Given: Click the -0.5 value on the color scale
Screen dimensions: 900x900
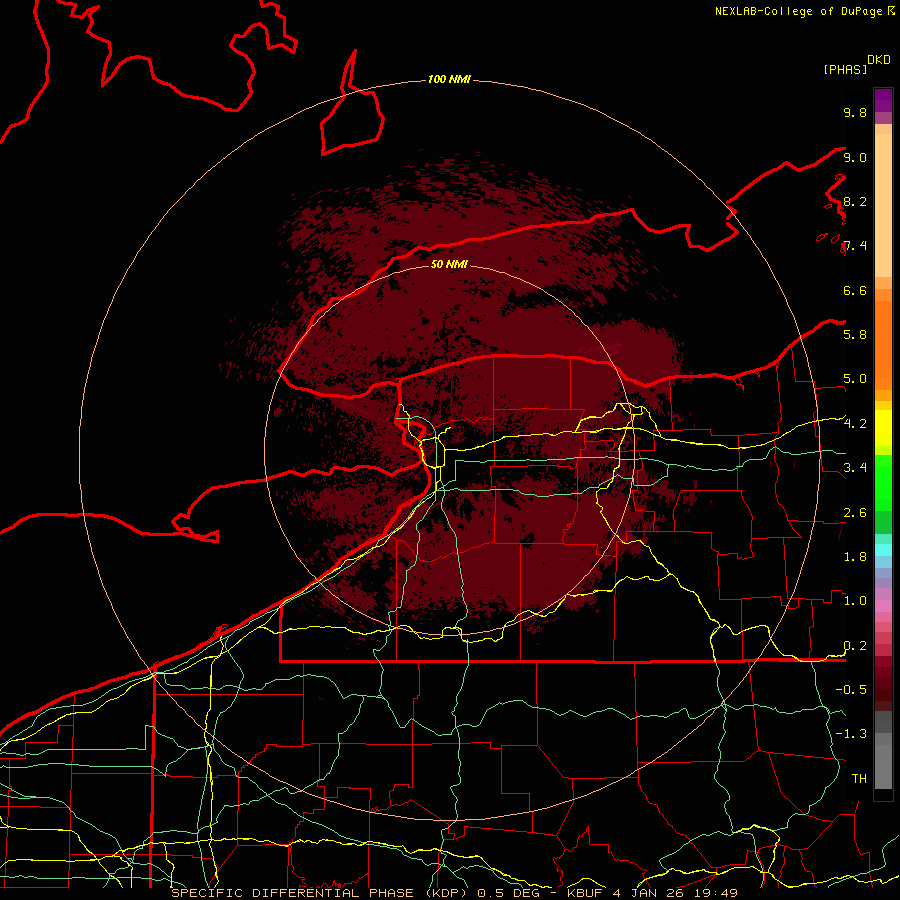Looking at the screenshot, I should click(851, 689).
